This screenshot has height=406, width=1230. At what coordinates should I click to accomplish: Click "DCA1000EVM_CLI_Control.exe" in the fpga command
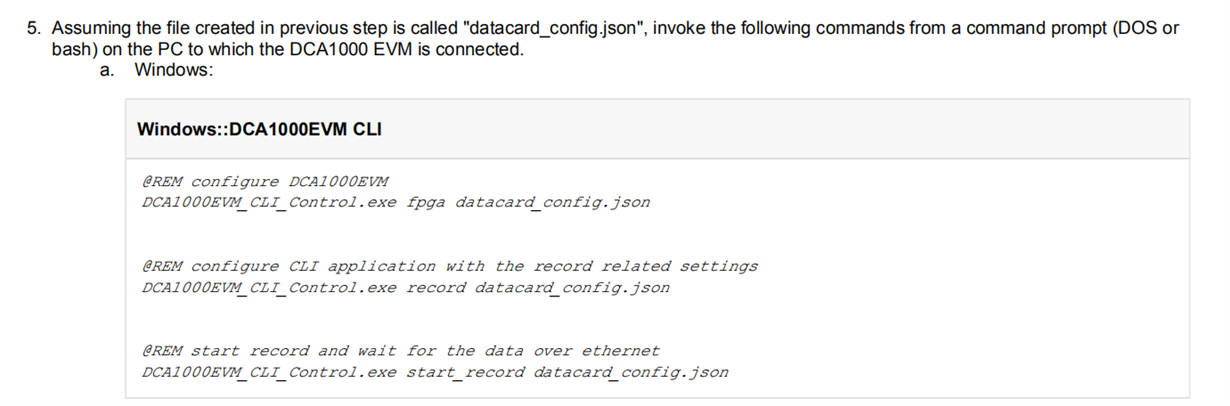[270, 203]
